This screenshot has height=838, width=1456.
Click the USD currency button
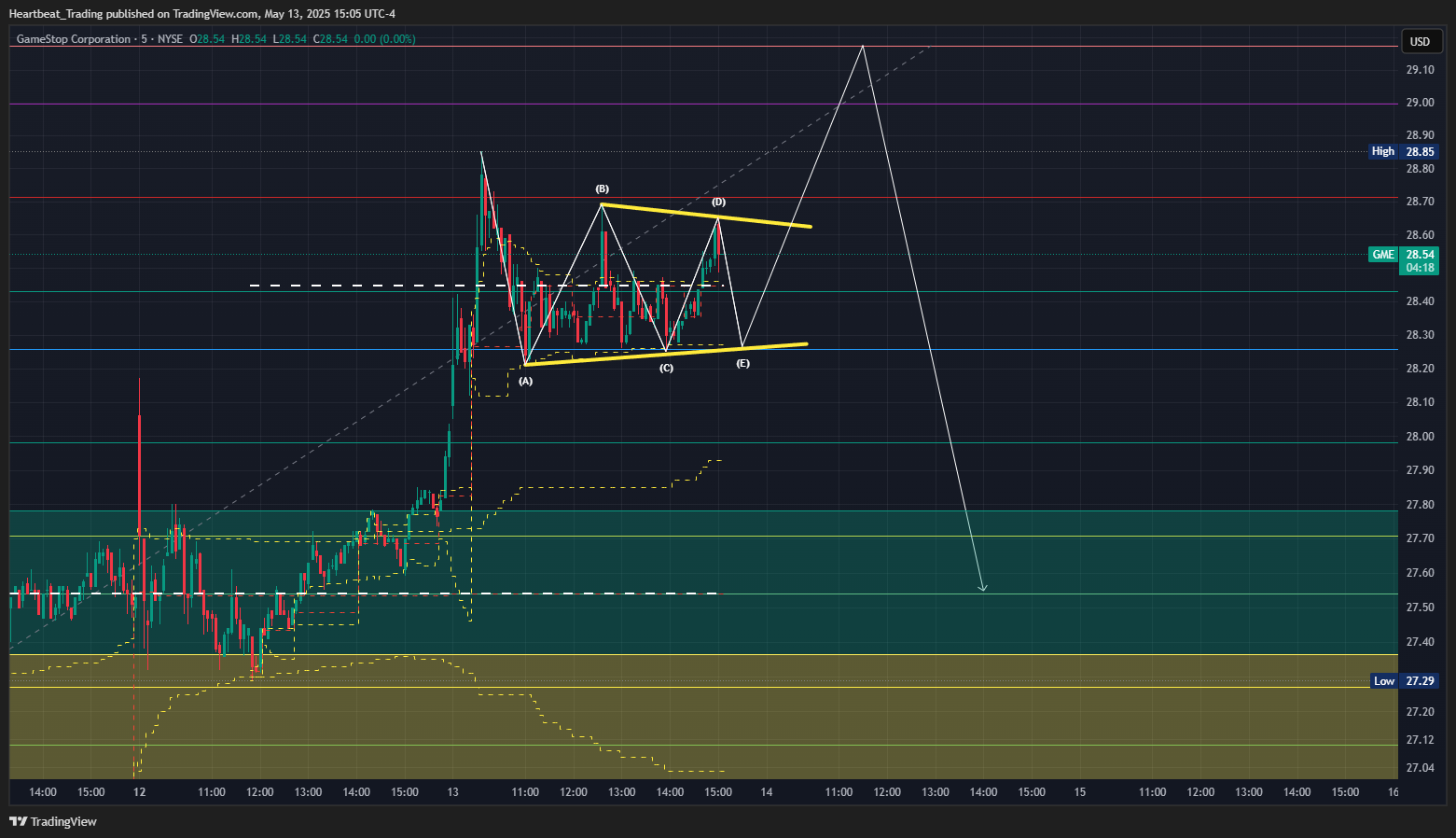[x=1420, y=41]
